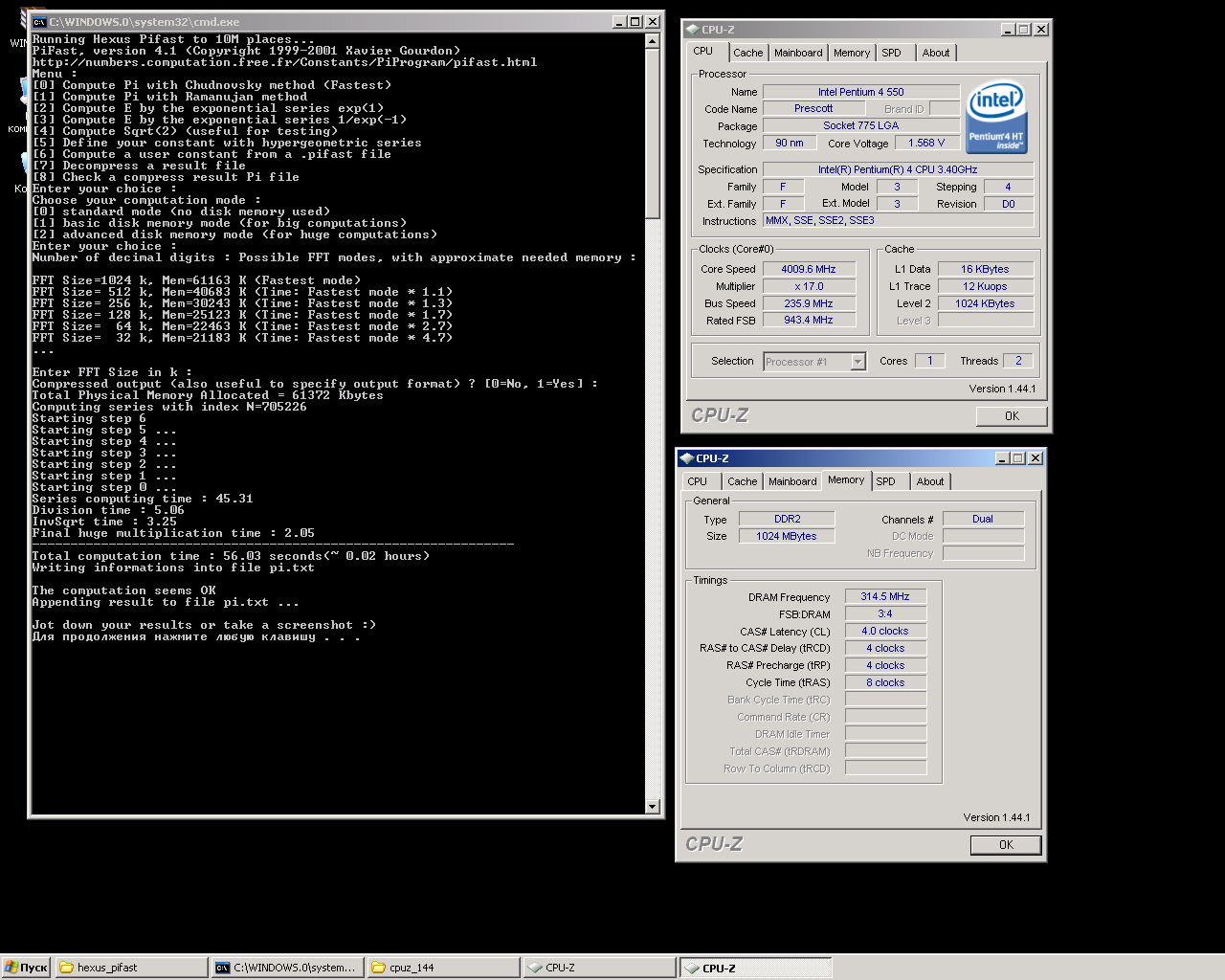Click the lower CPU-Z window title icon
The width and height of the screenshot is (1225, 980).
(x=686, y=458)
